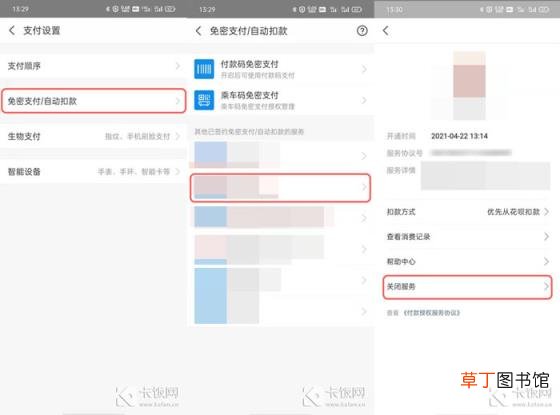Tap chevron on 生物支付 row
Image resolution: width=560 pixels, height=415 pixels.
(x=178, y=136)
